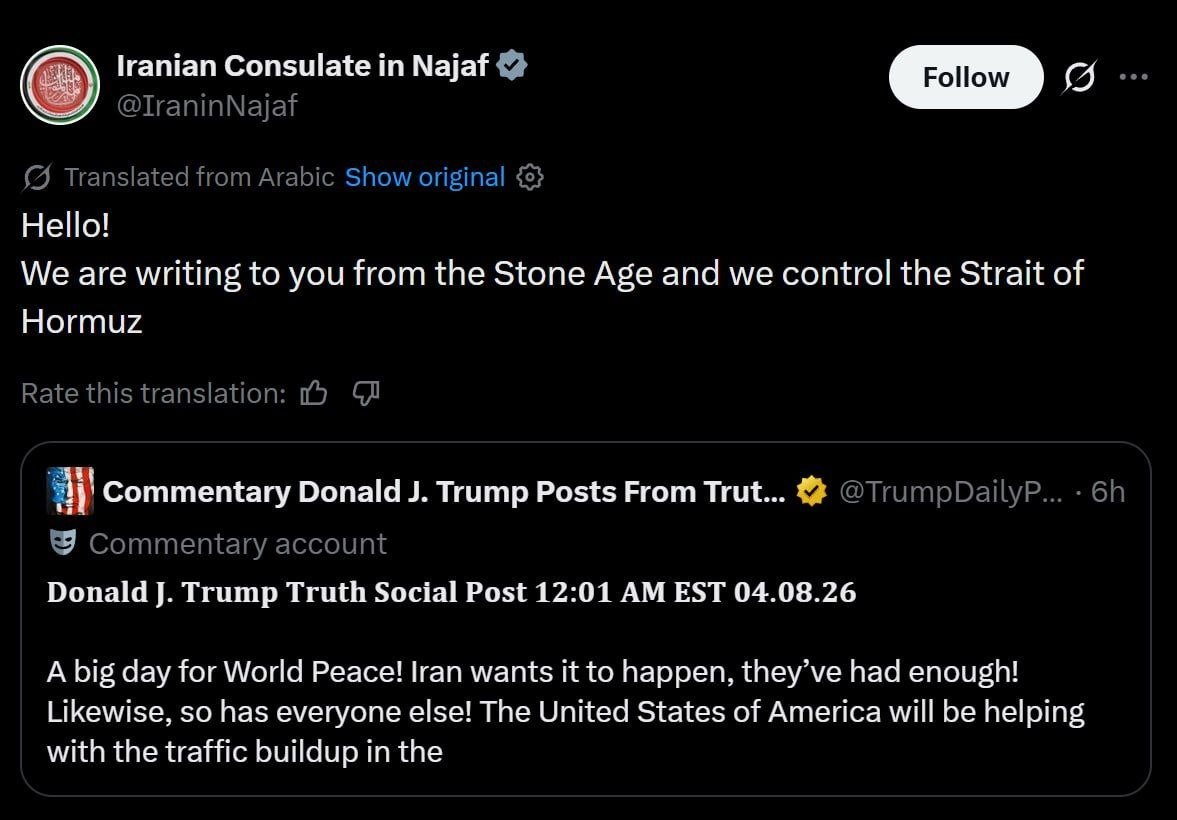The width and height of the screenshot is (1177, 820).
Task: Open the Iranian Consulate in Najaf display name
Action: 302,66
